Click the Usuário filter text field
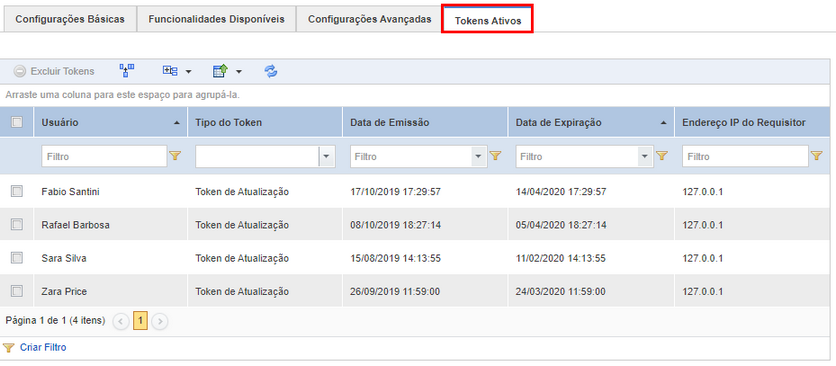This screenshot has height=366, width=836. [104, 157]
